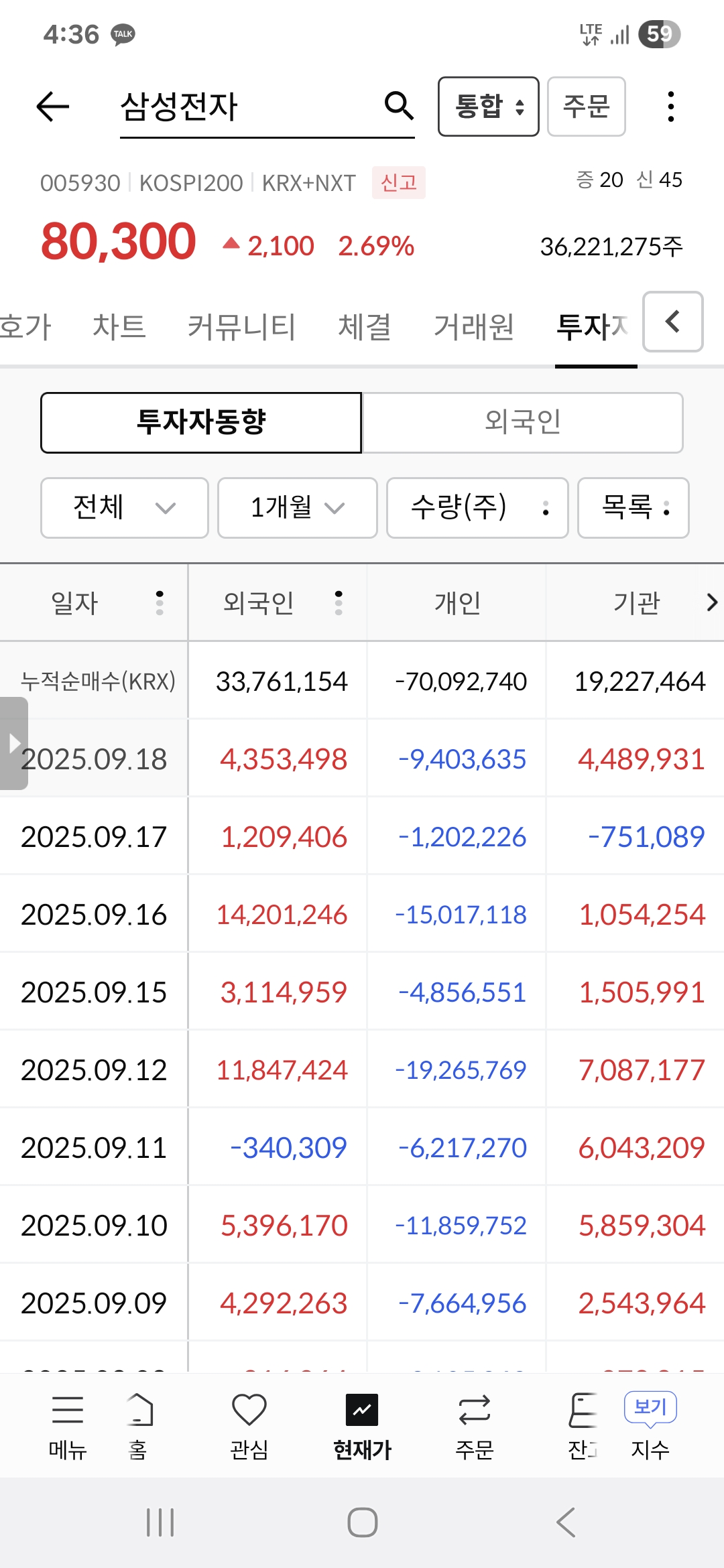This screenshot has width=724, height=1568.
Task: Switch to the 차트 tab
Action: point(119,327)
